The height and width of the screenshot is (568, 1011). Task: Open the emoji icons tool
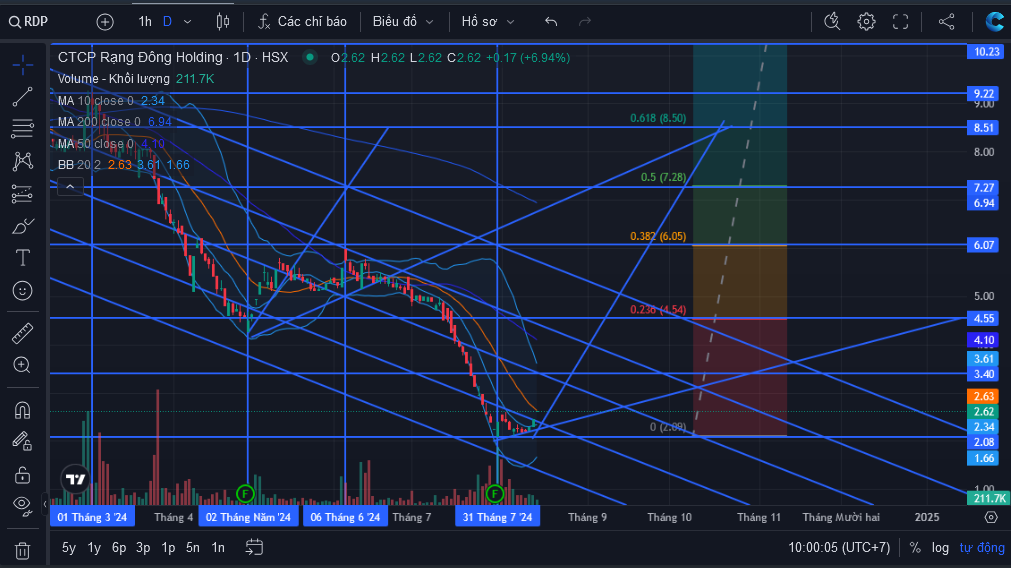(23, 291)
